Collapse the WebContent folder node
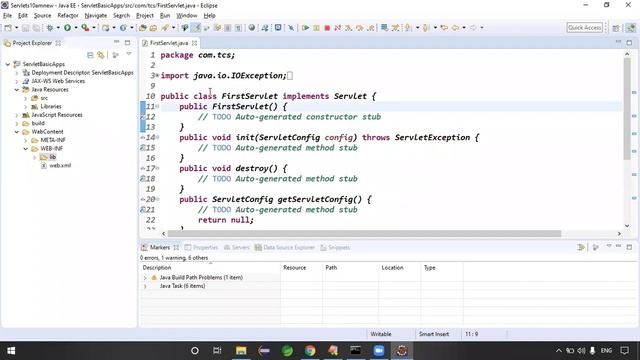 (x=17, y=132)
